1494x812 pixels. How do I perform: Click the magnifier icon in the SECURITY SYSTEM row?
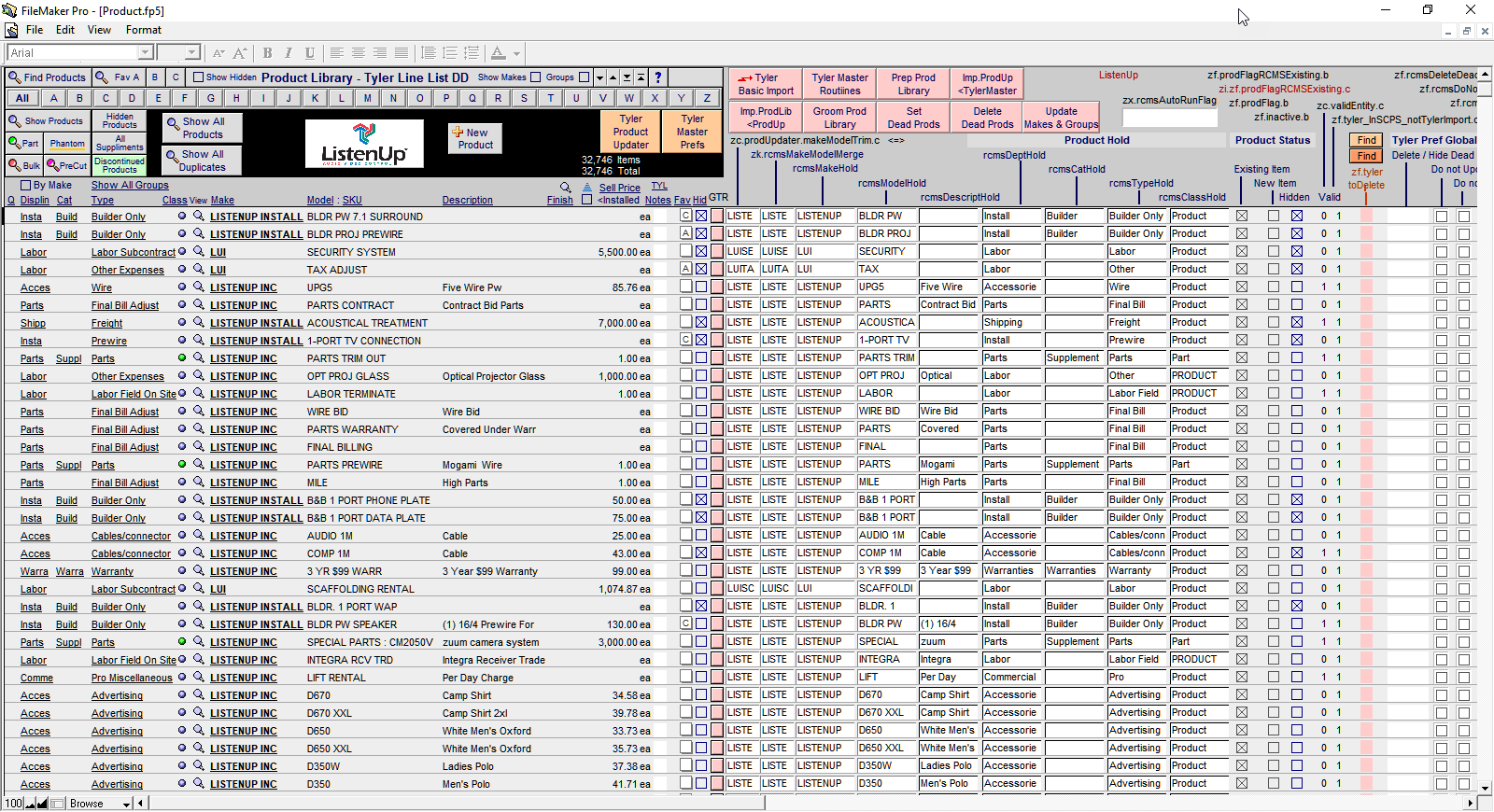199,251
